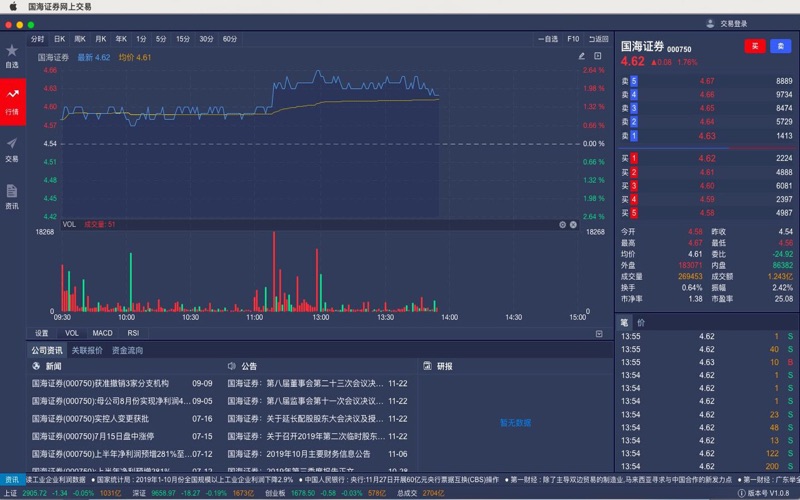Remove stock via −自选 button

coord(548,39)
